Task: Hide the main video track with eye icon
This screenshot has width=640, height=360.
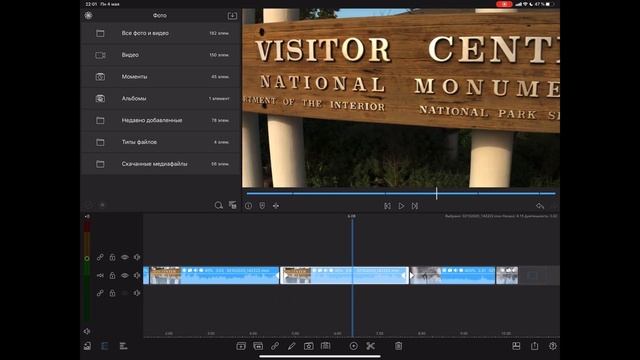Action: click(124, 276)
